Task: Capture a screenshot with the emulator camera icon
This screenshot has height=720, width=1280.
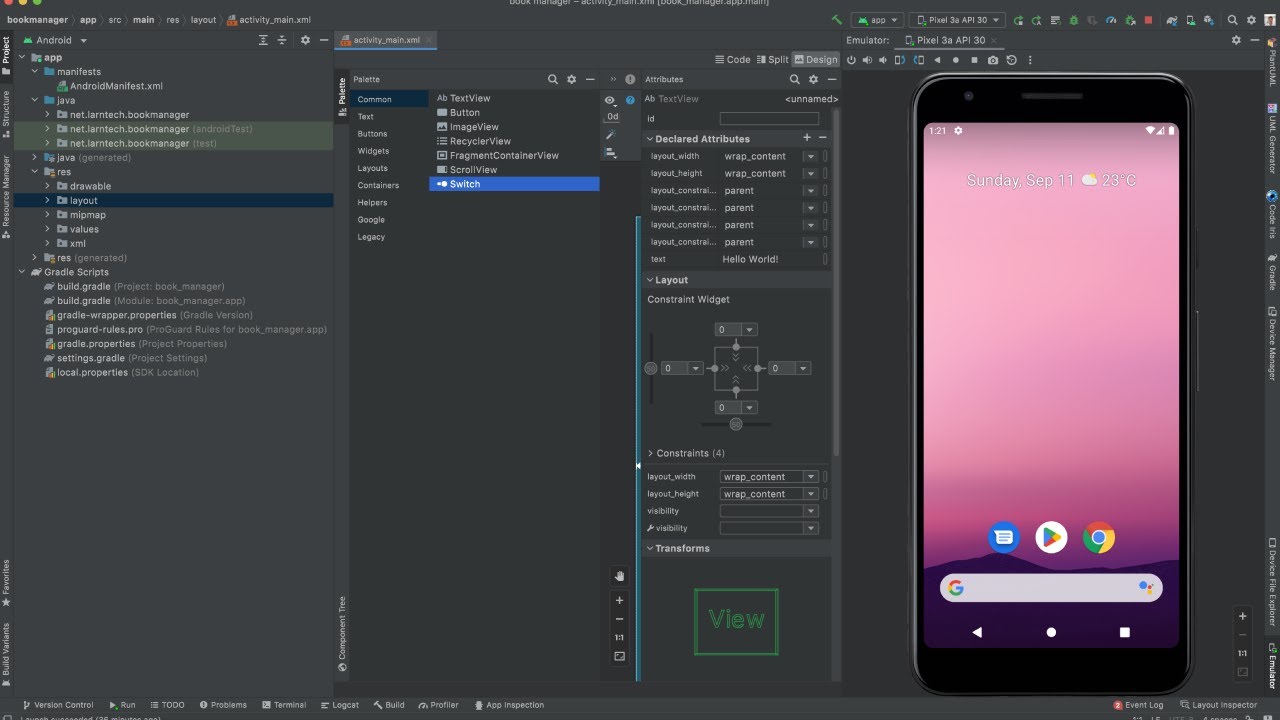Action: (x=992, y=60)
